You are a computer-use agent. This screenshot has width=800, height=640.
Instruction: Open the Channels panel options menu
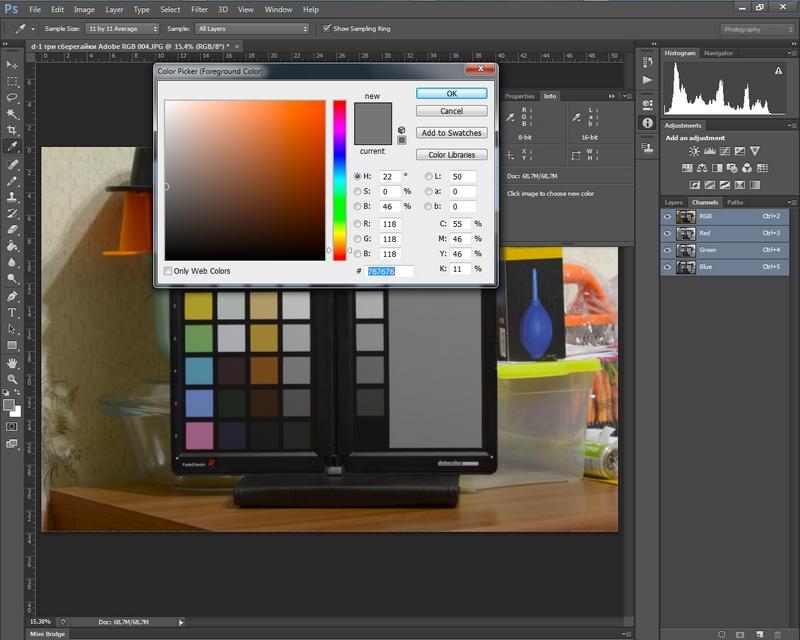pos(791,203)
